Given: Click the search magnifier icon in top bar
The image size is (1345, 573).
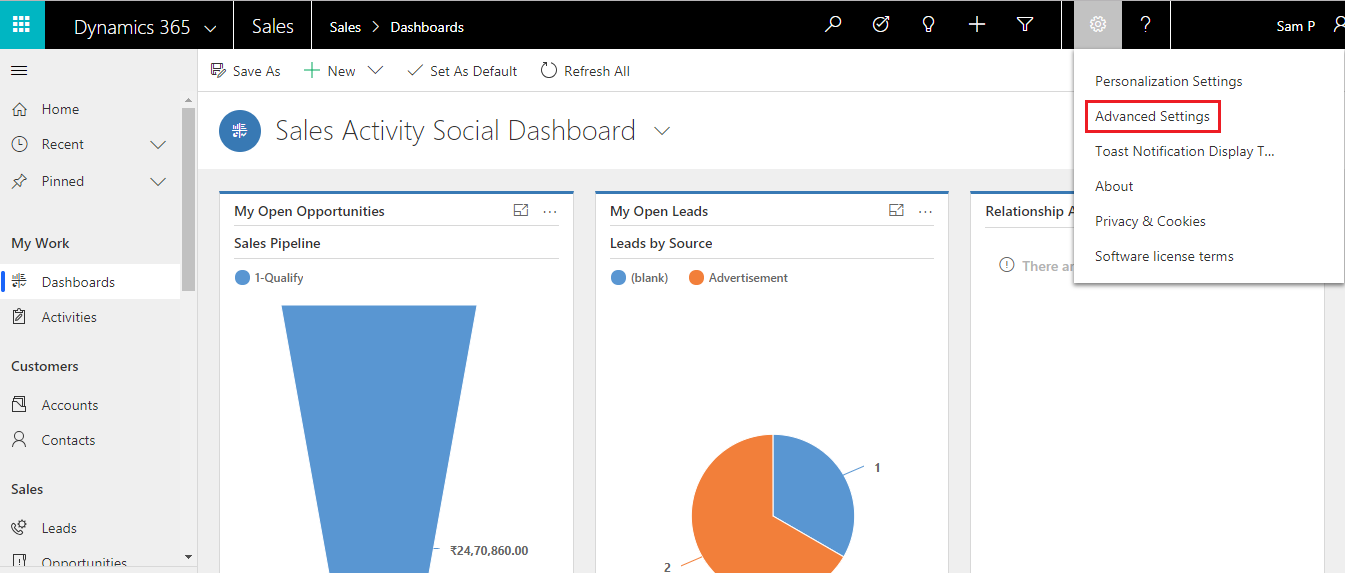Looking at the screenshot, I should (x=833, y=25).
